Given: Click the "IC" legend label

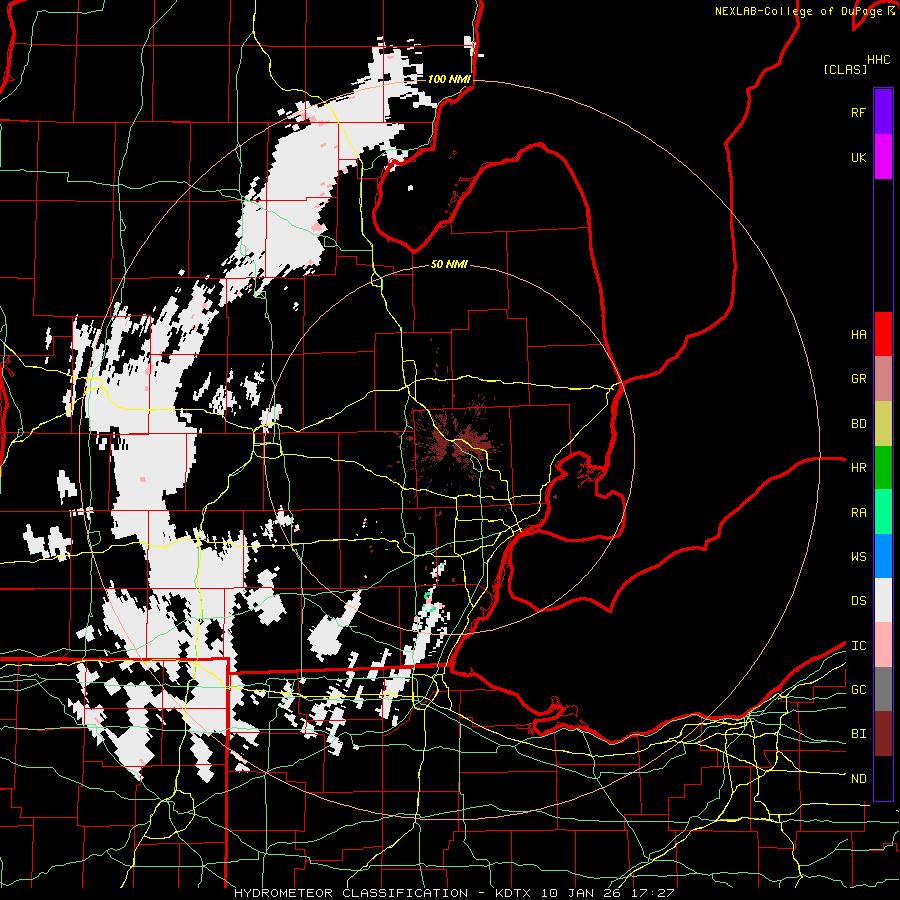Looking at the screenshot, I should (x=858, y=646).
